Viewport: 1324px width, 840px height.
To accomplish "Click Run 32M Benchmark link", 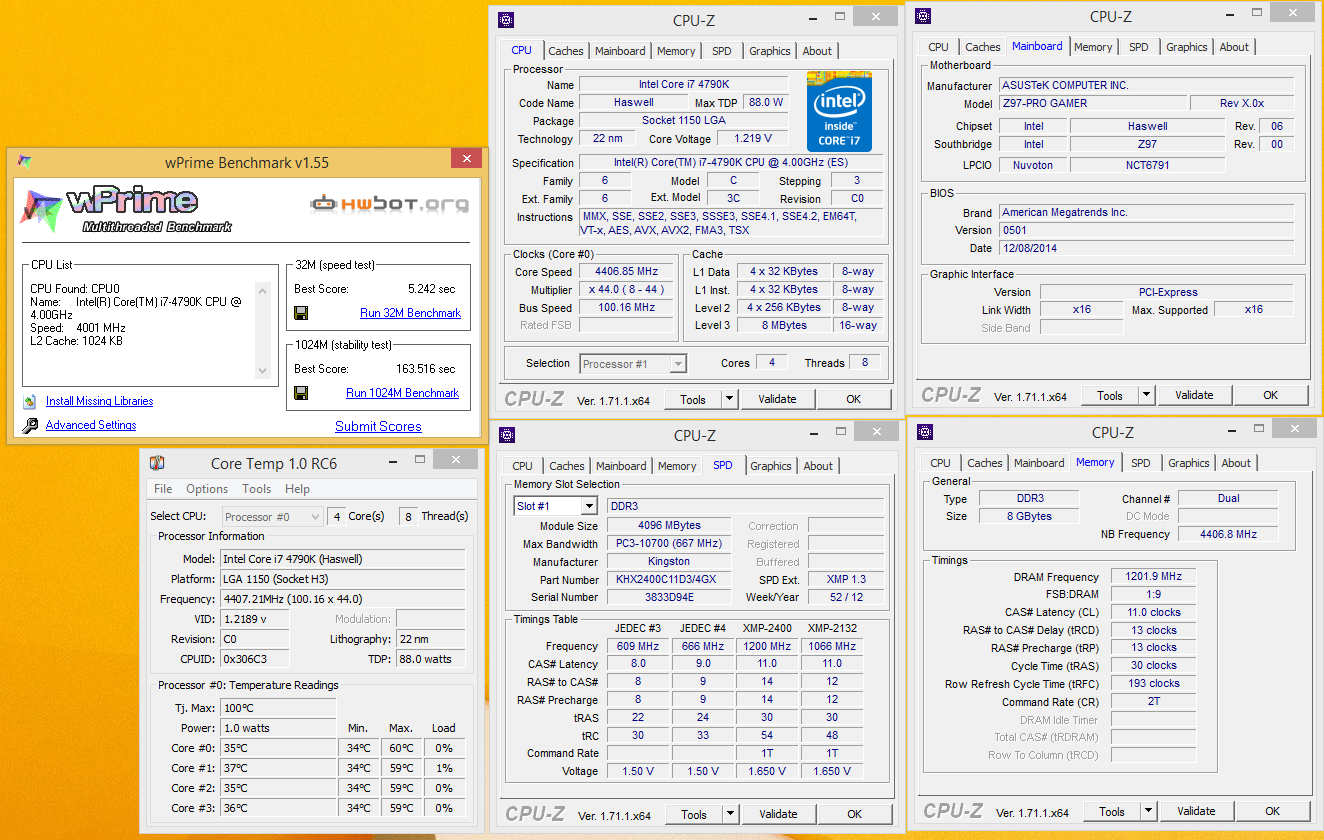I will click(410, 313).
